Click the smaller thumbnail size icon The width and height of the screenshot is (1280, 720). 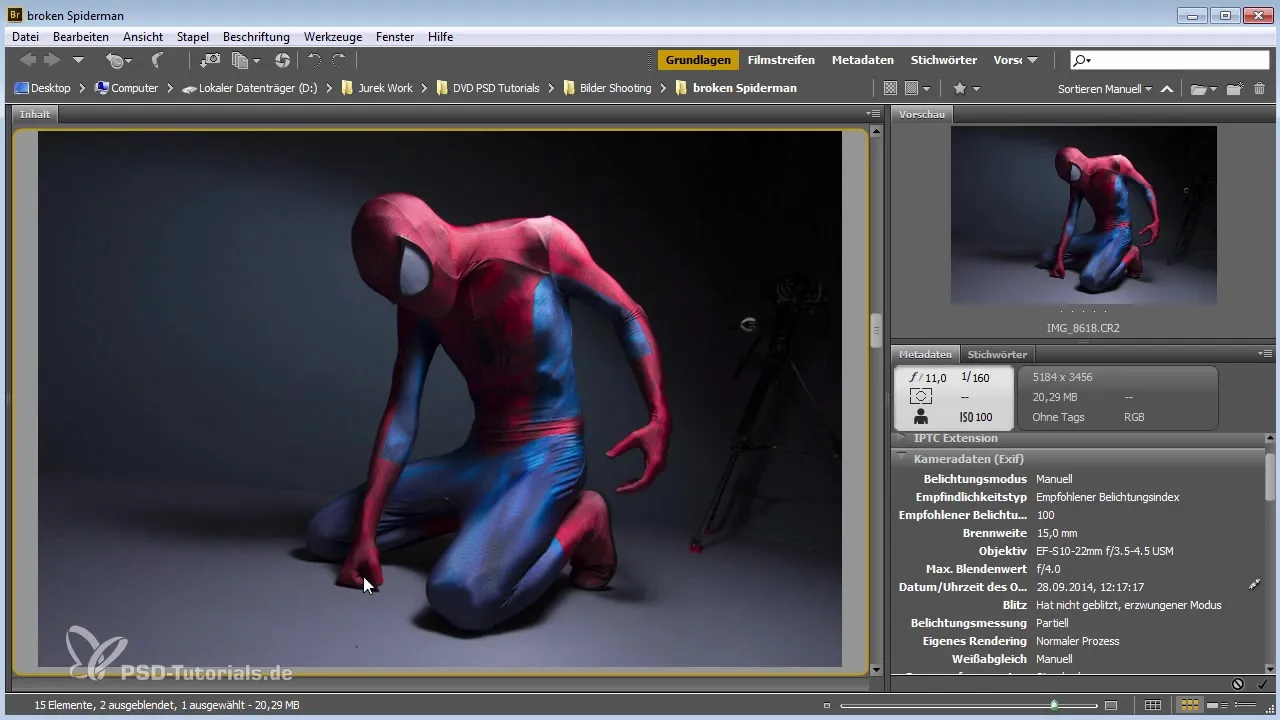coord(827,706)
